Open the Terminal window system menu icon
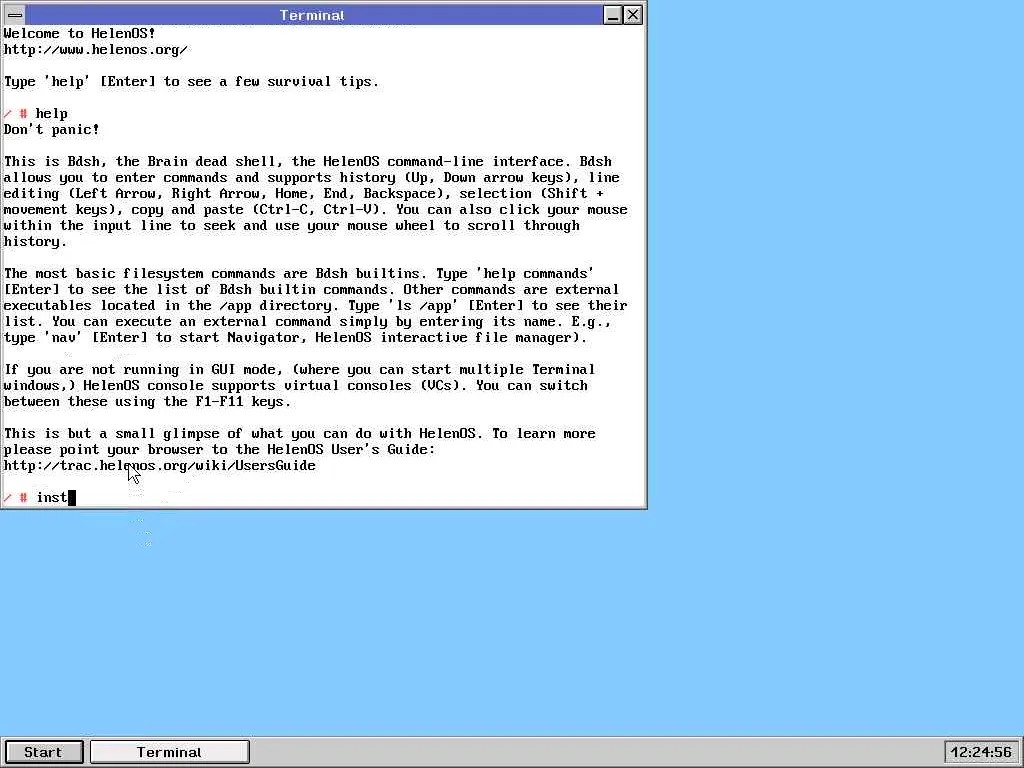The width and height of the screenshot is (1024, 768). tap(14, 15)
